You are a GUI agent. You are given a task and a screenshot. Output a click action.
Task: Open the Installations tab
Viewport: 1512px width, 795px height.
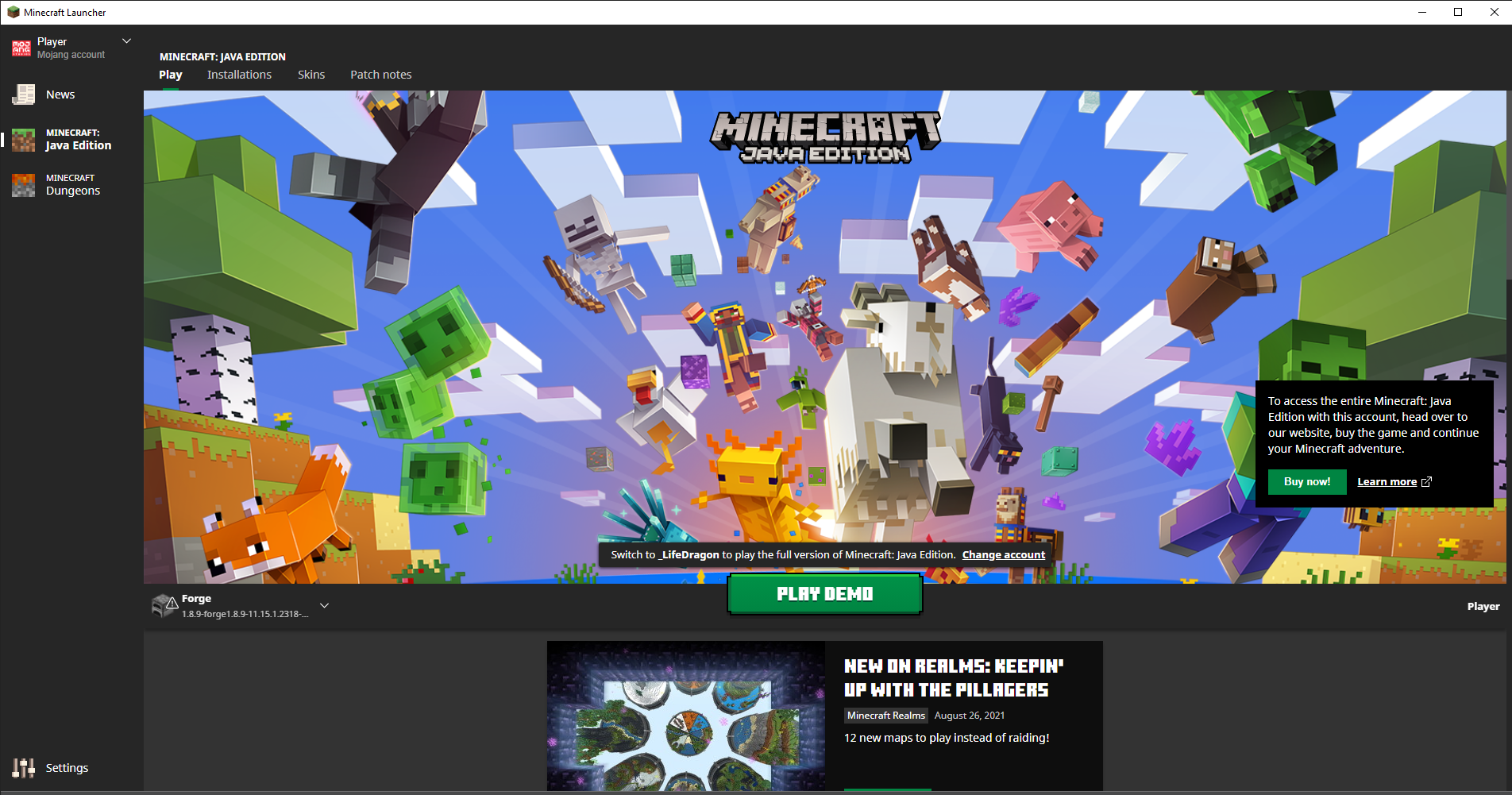(x=239, y=75)
